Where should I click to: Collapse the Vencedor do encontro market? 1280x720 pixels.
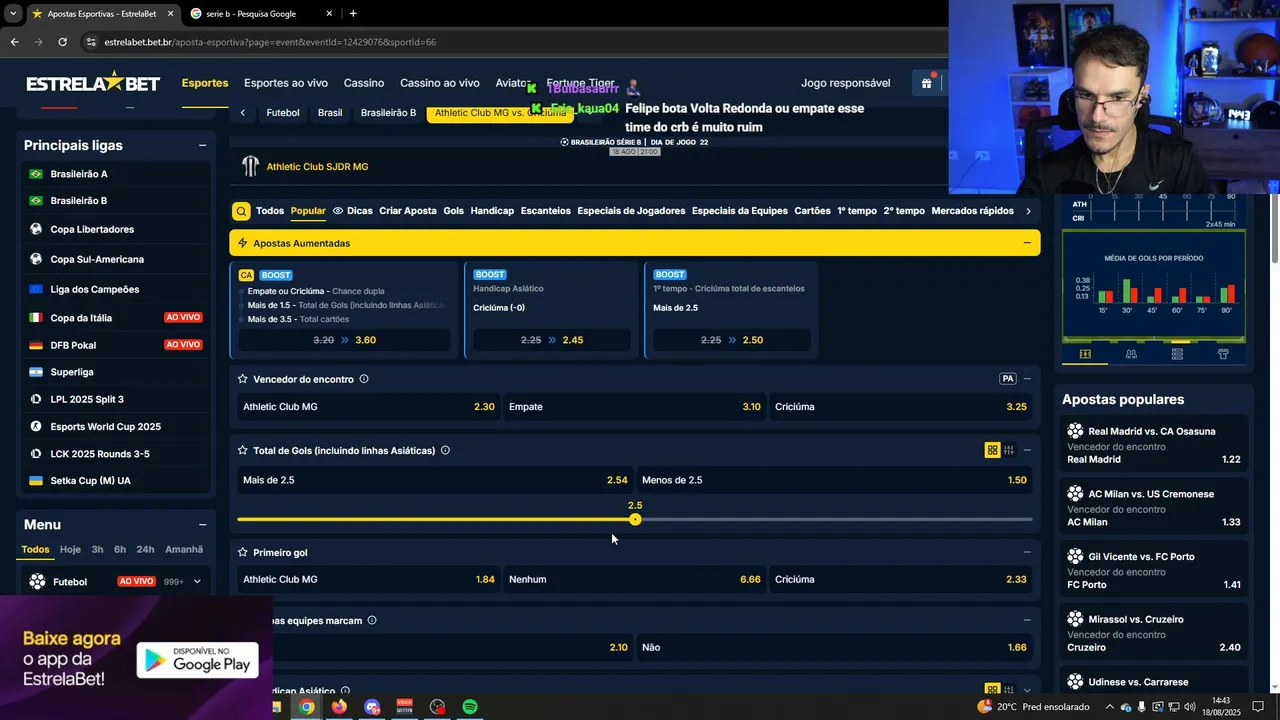coord(1027,379)
